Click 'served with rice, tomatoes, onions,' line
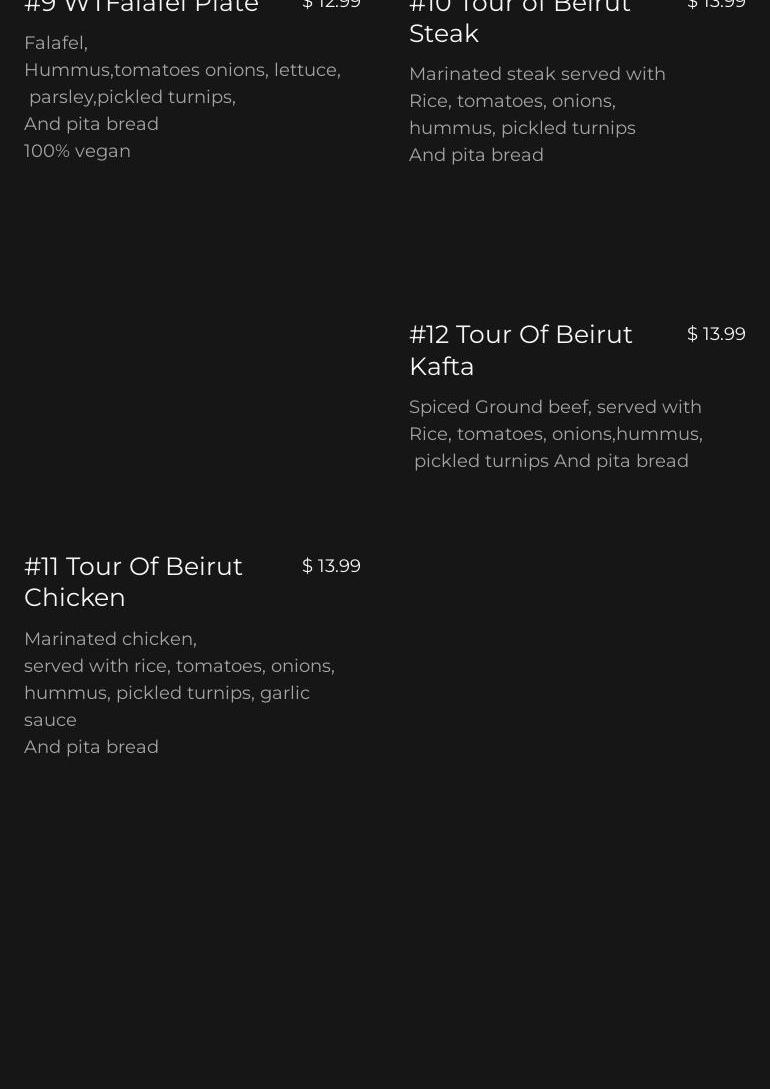Viewport: 770px width, 1089px height. click(x=179, y=666)
